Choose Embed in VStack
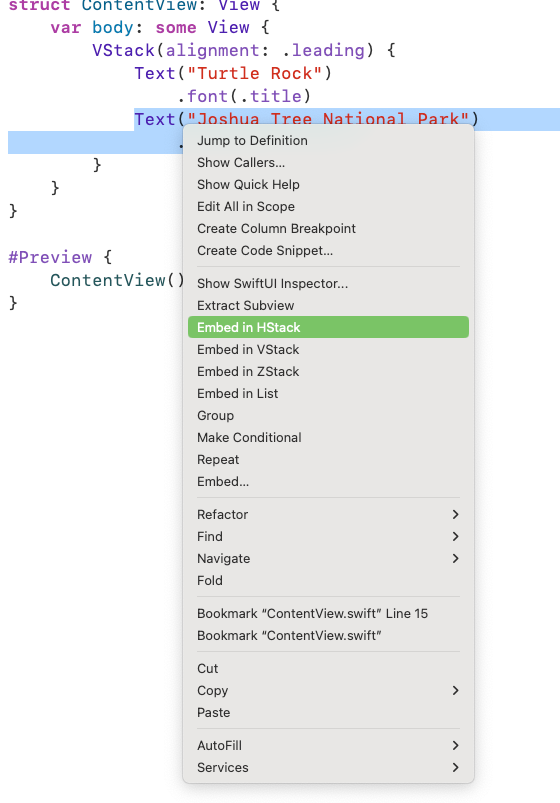Screen dimensions: 560x803 pyautogui.click(x=328, y=349)
